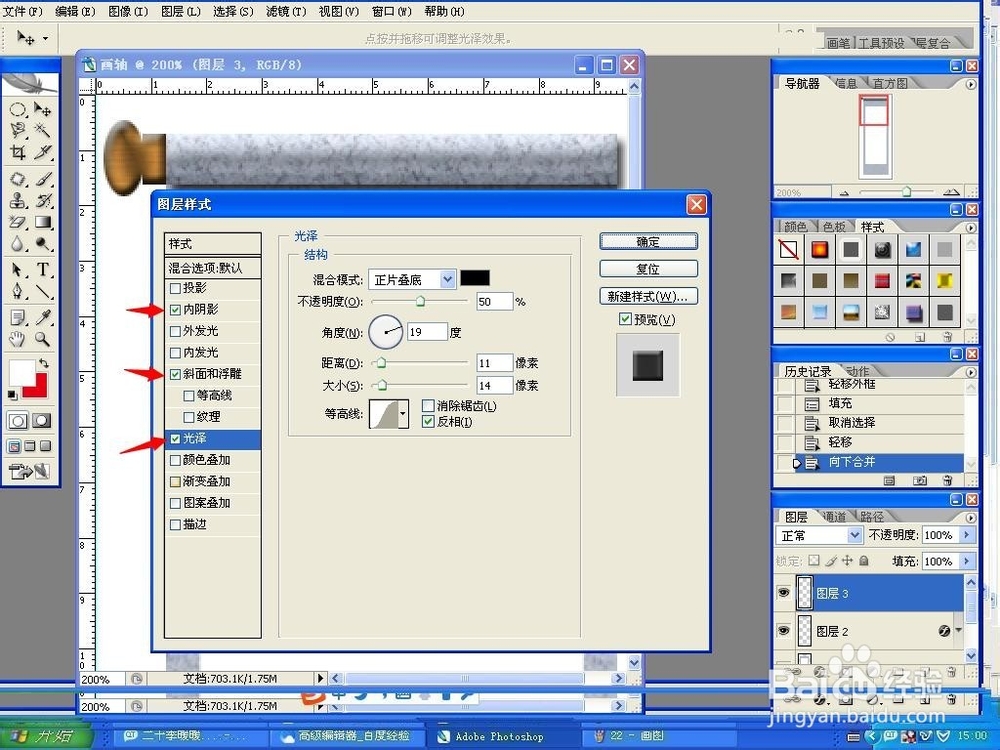Open the layers 不透明度 opacity arrow
Screen dimensions: 1000x750
pyautogui.click(x=967, y=535)
